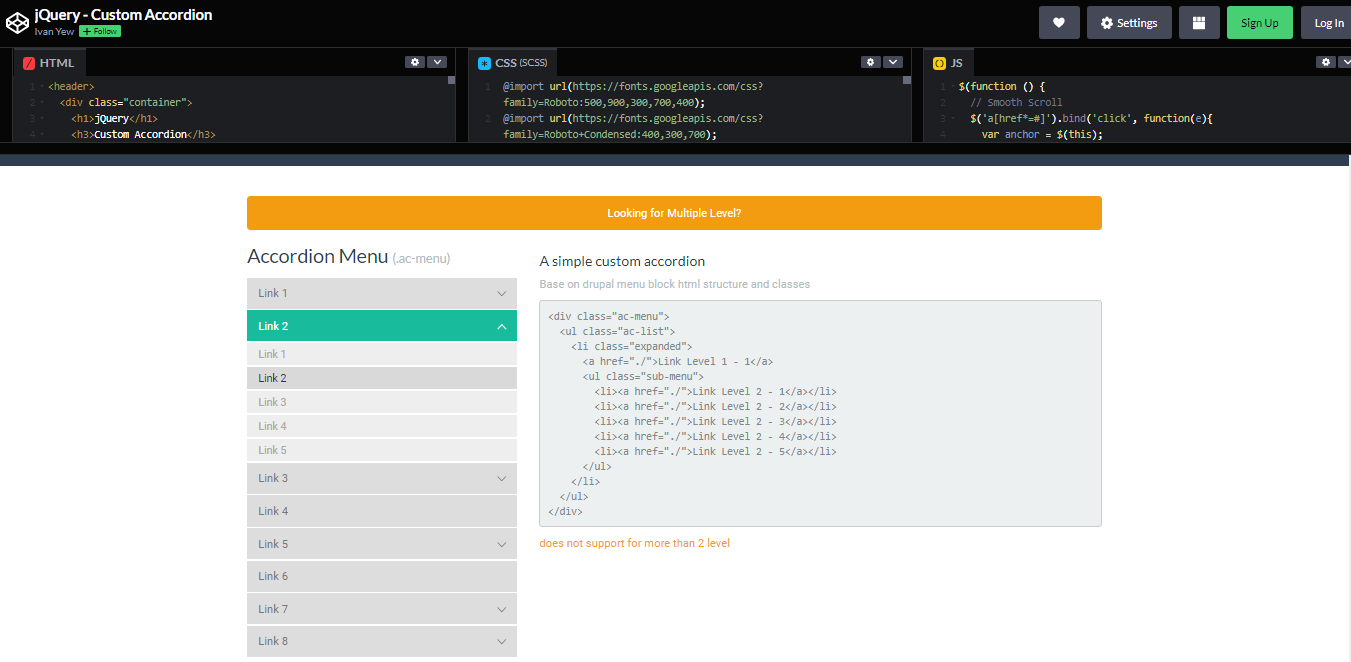Open the JS panel settings gear
Screen dimensions: 1351x662
tap(1325, 61)
